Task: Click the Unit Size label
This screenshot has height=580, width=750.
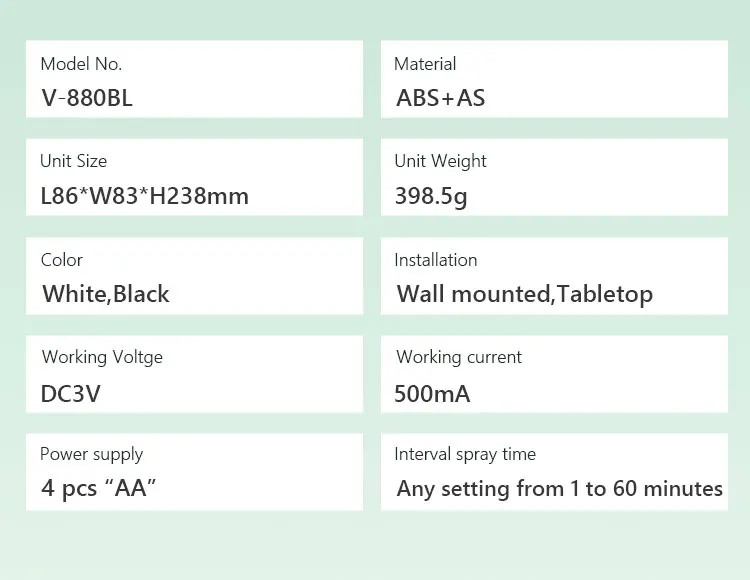Action: pyautogui.click(x=73, y=161)
